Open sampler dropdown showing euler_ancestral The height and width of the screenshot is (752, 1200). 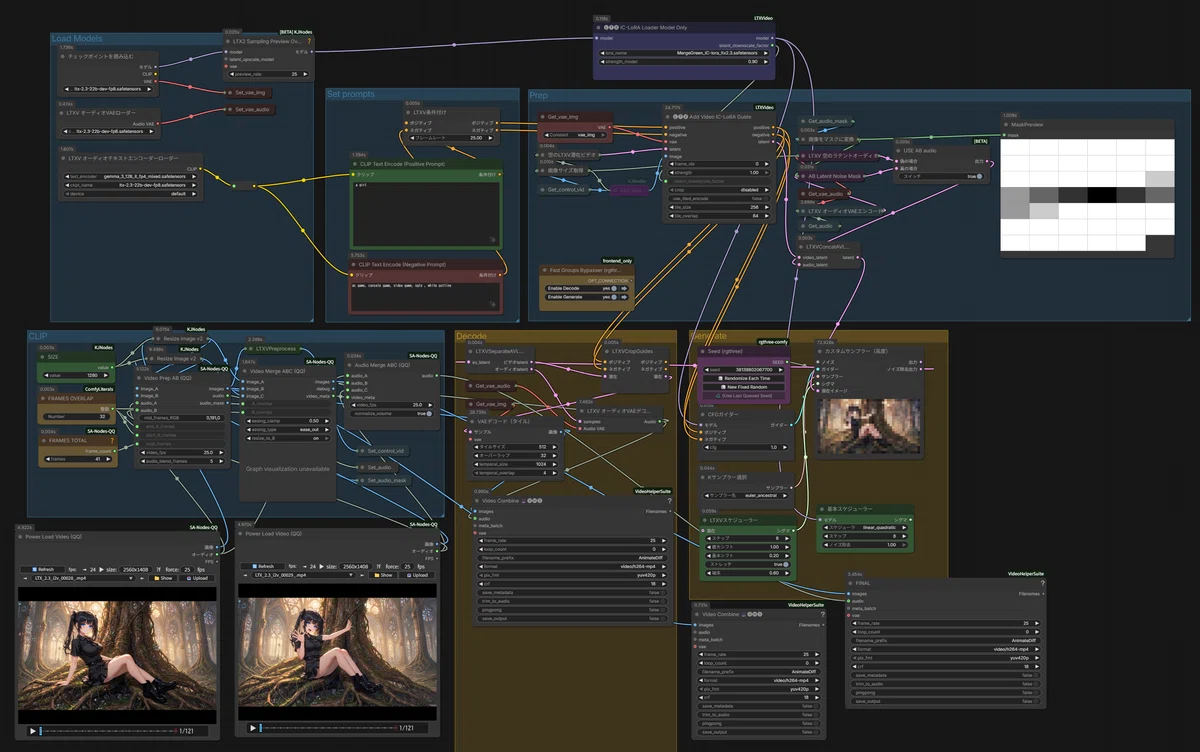pos(747,495)
